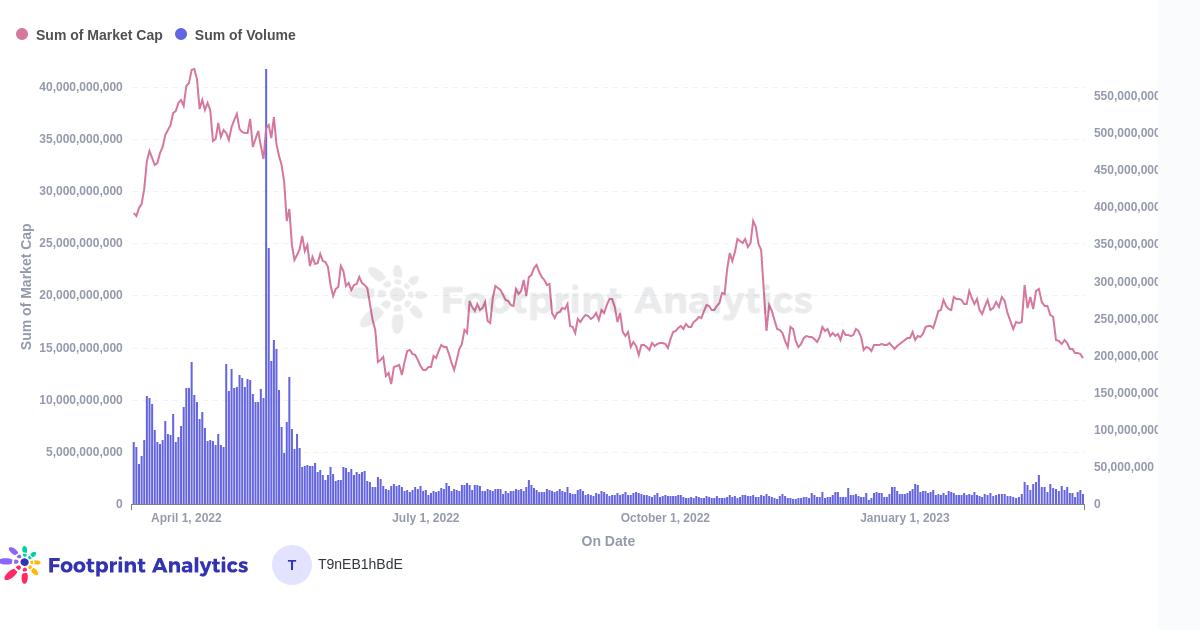
Task: Click the pink Sum of Market Cap legend dot
Action: pos(22,35)
